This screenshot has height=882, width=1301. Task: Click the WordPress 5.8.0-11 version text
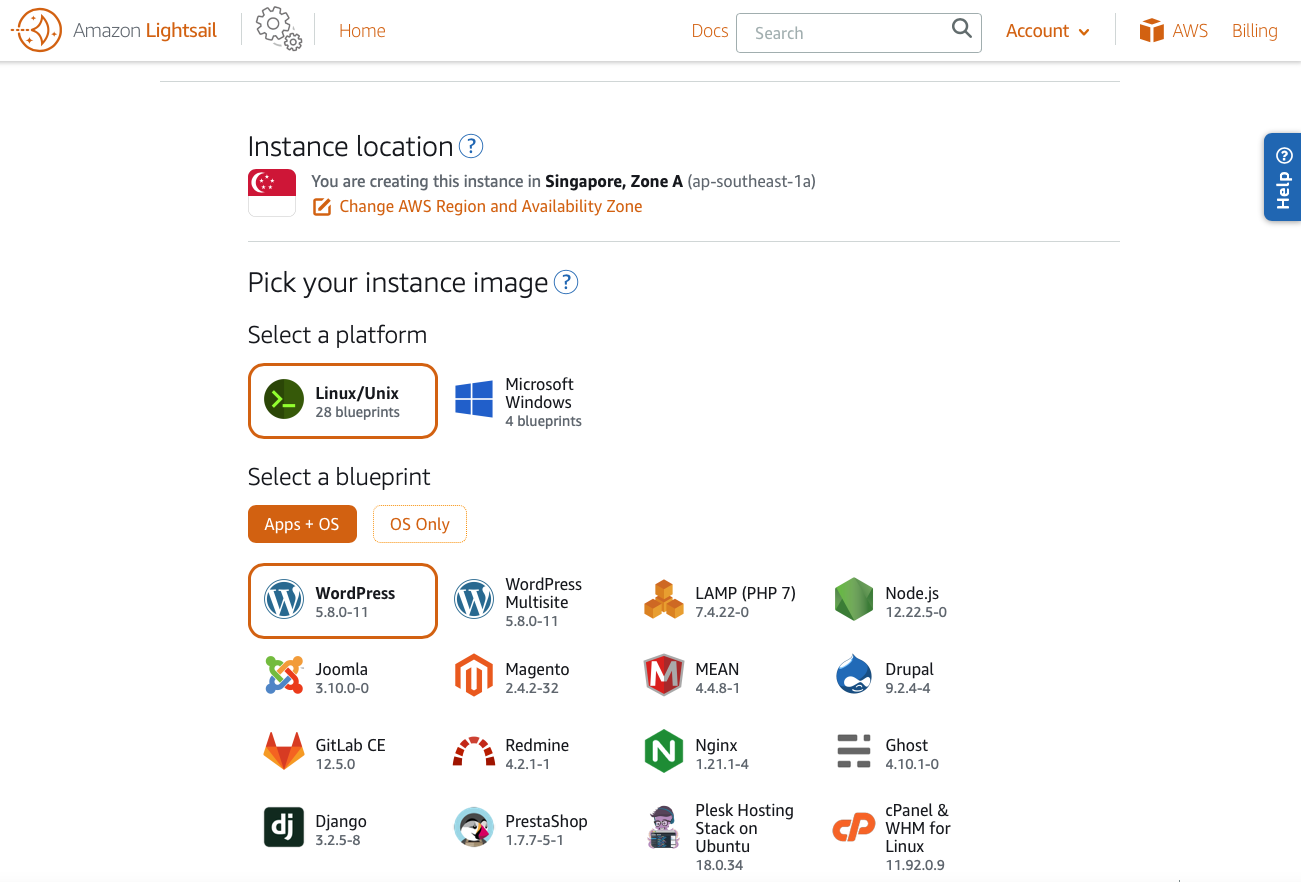[x=342, y=612]
